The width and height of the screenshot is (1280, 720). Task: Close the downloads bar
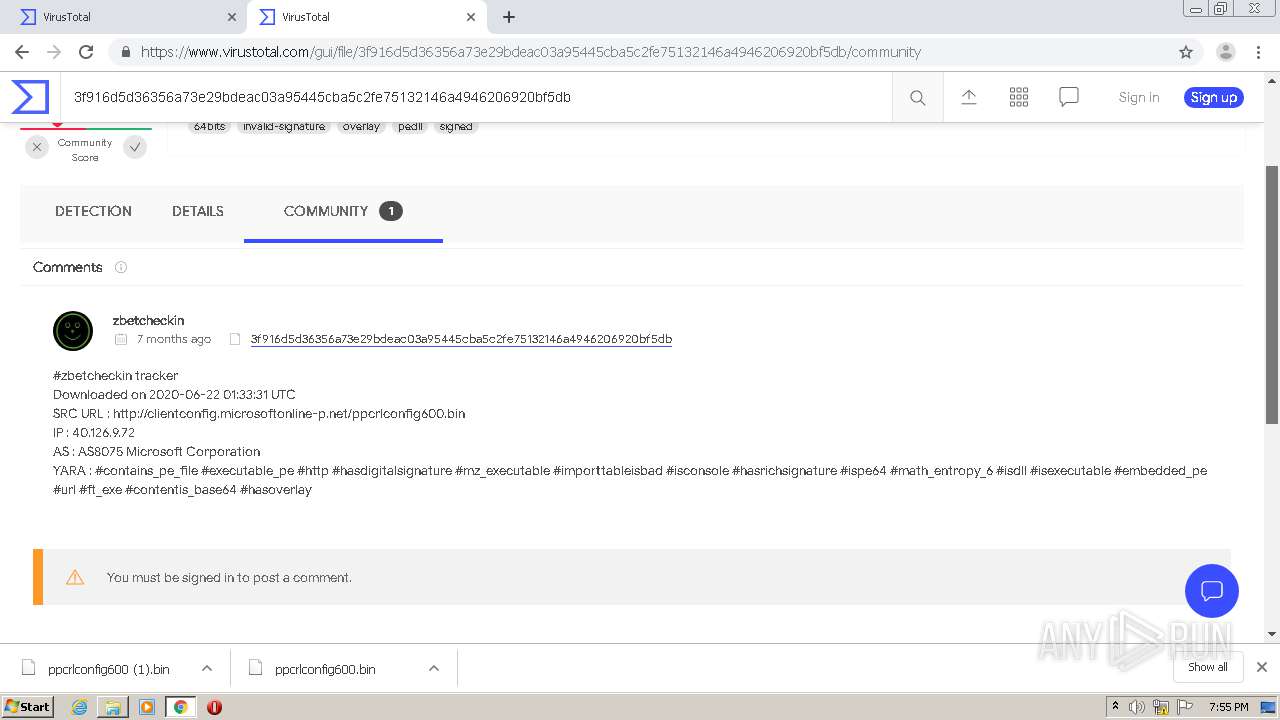(1262, 667)
